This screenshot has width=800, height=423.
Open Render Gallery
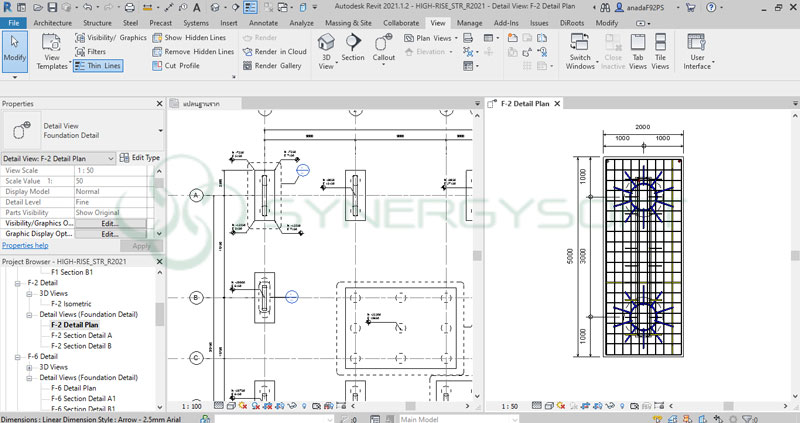coord(271,65)
